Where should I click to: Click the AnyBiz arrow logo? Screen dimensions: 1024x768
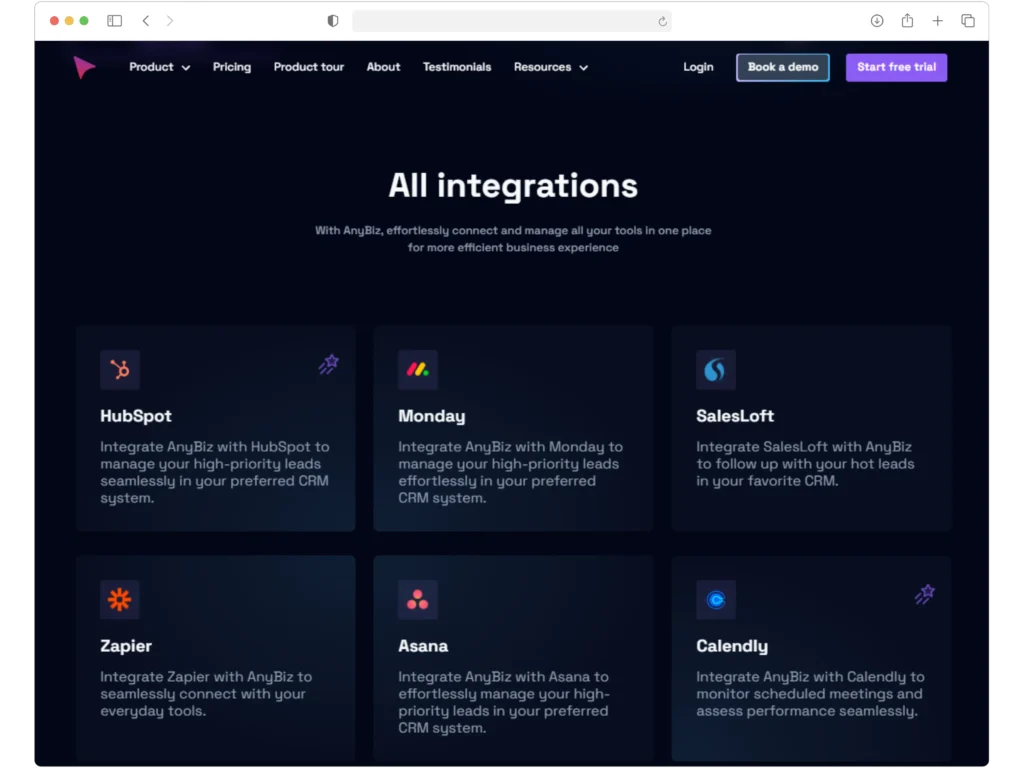coord(84,67)
